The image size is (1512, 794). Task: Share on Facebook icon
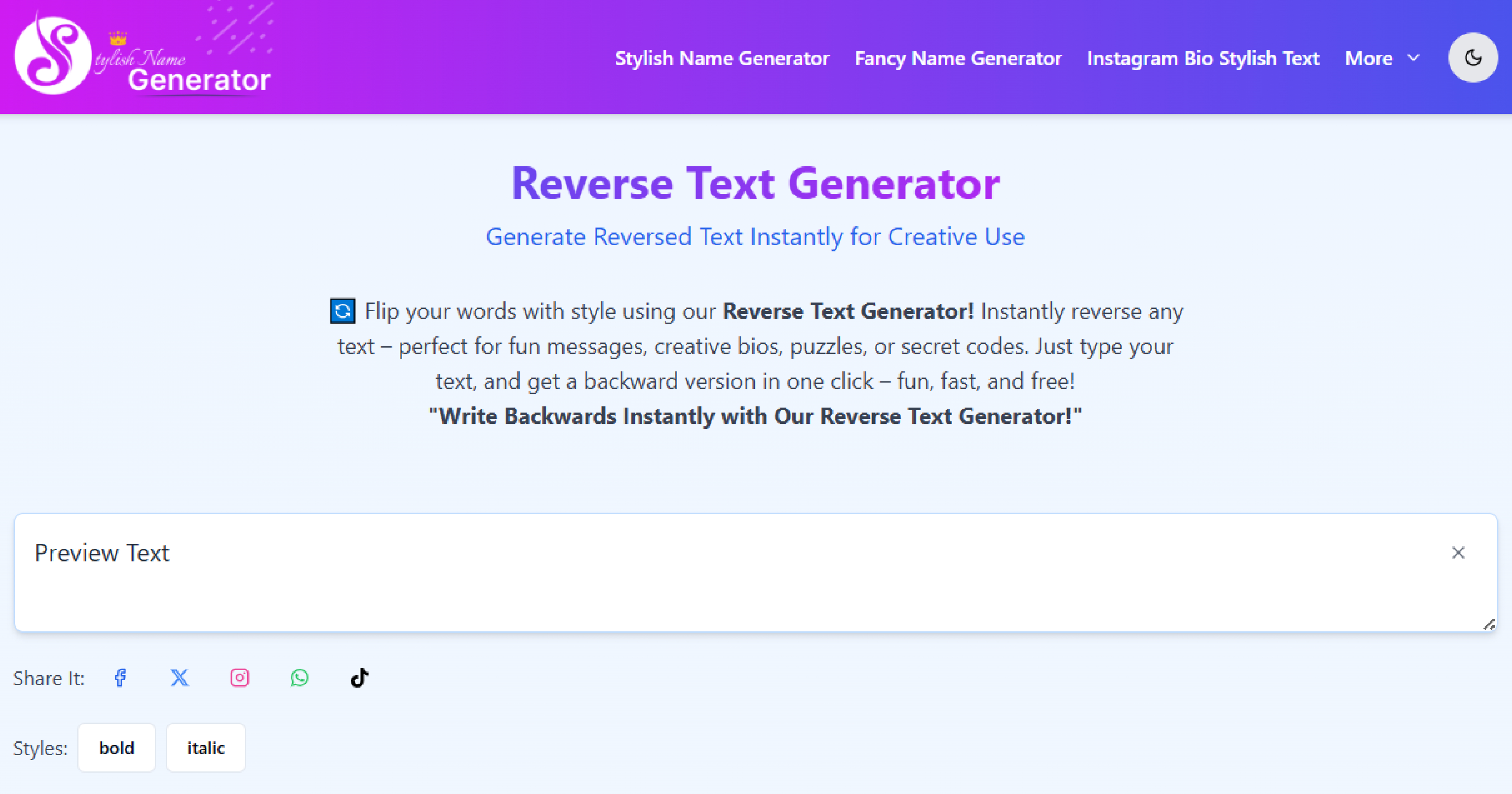pyautogui.click(x=120, y=678)
